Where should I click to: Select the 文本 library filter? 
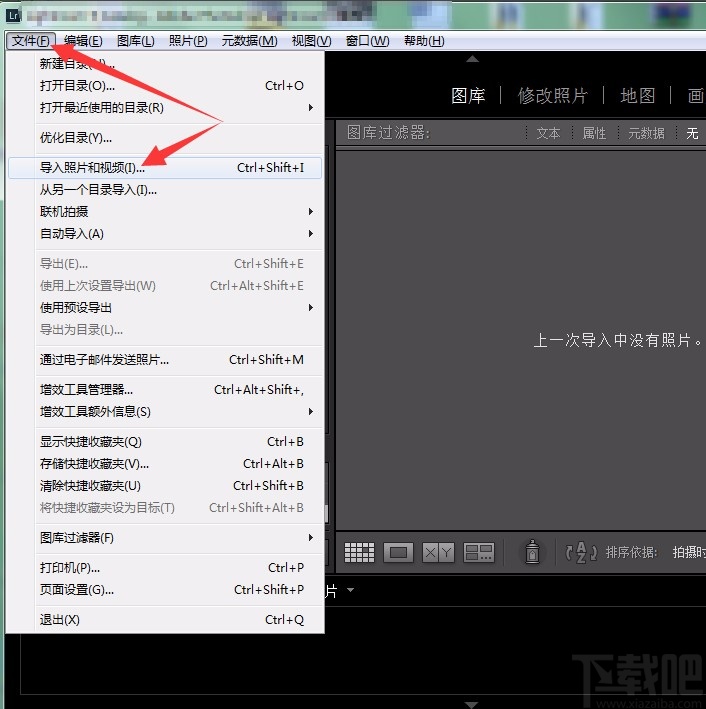click(548, 133)
